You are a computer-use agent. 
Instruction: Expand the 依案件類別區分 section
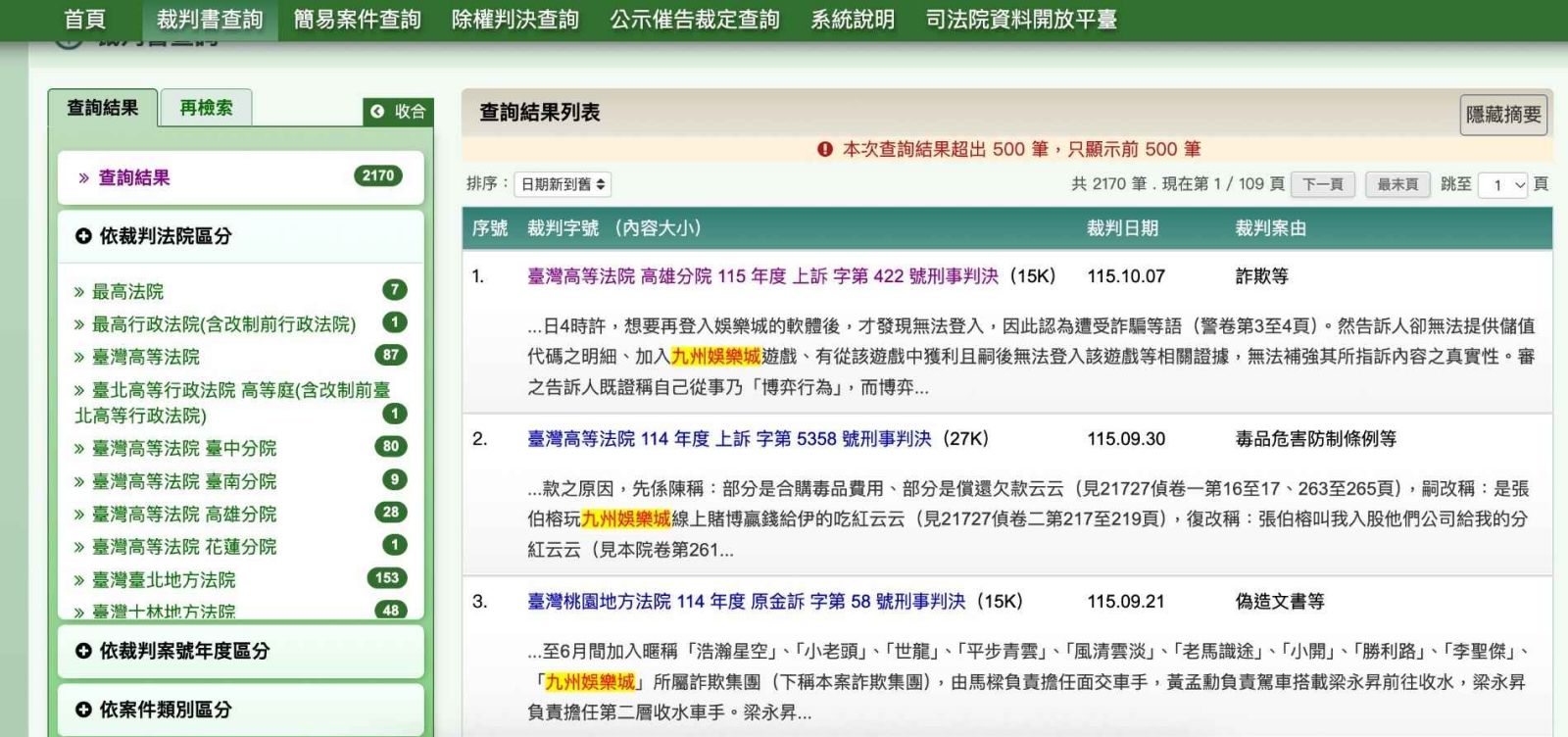point(241,710)
